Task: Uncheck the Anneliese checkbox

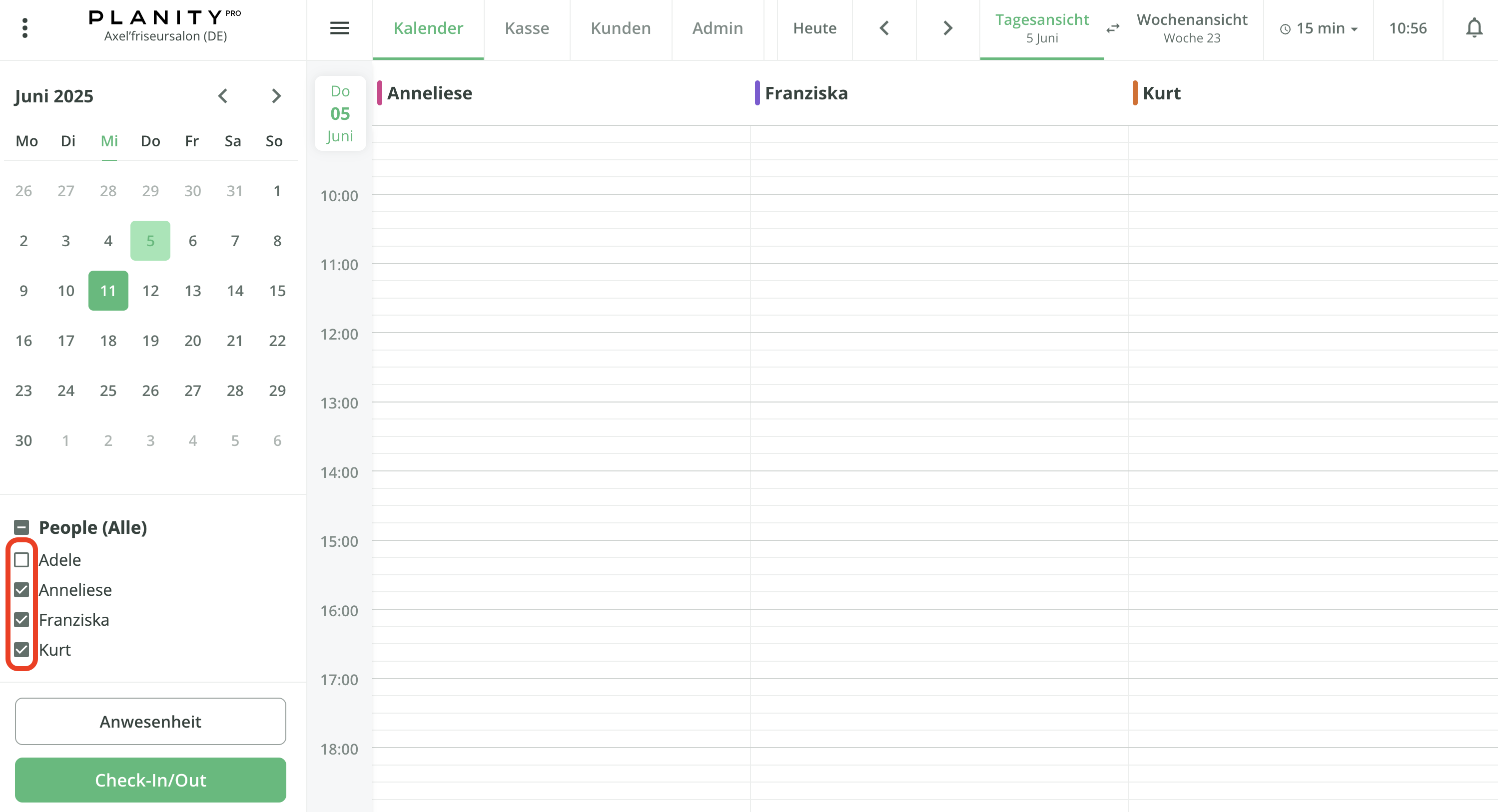Action: (x=21, y=590)
